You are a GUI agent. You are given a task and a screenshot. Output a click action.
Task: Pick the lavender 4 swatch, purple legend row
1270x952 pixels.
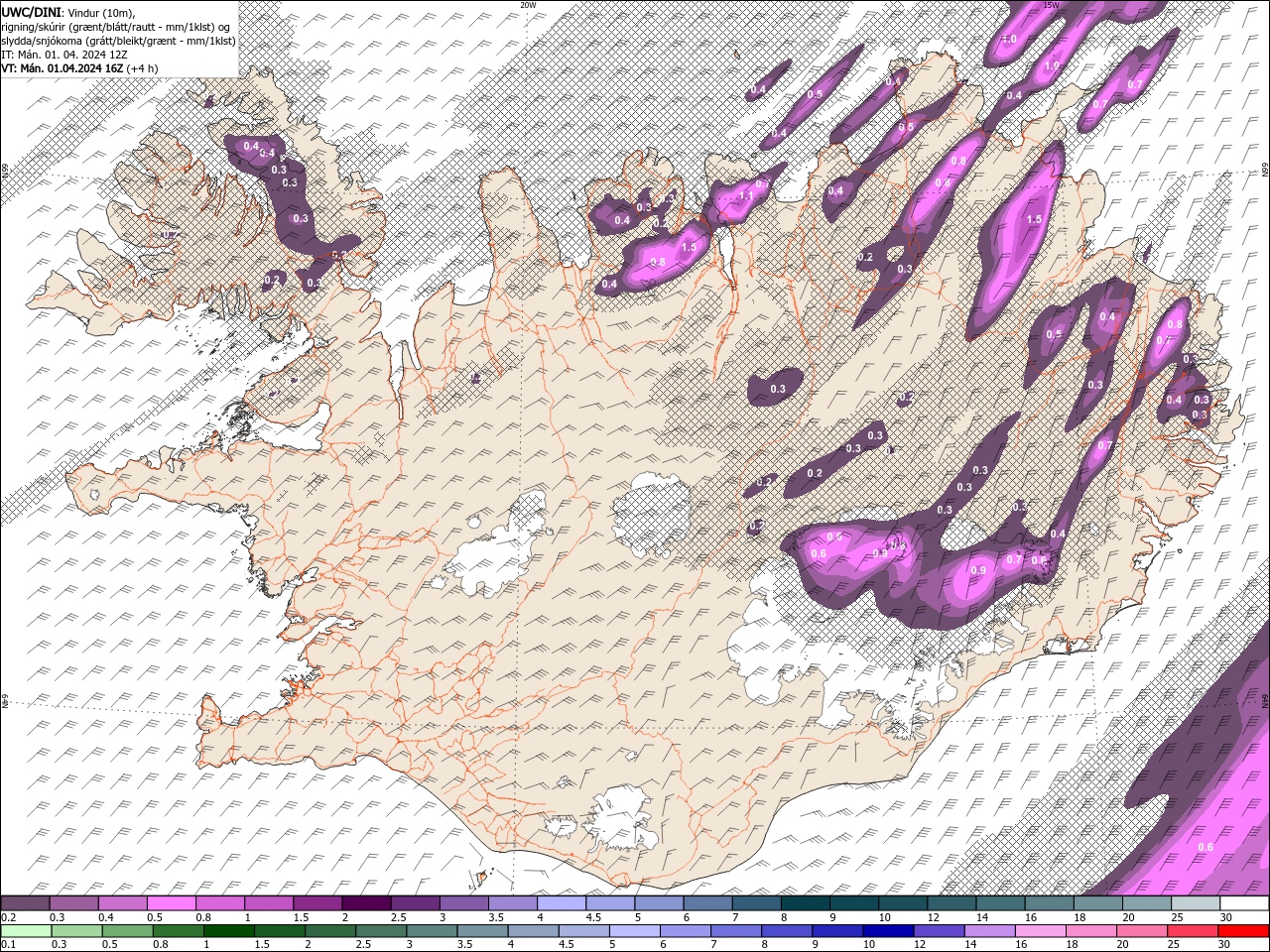pos(561,903)
